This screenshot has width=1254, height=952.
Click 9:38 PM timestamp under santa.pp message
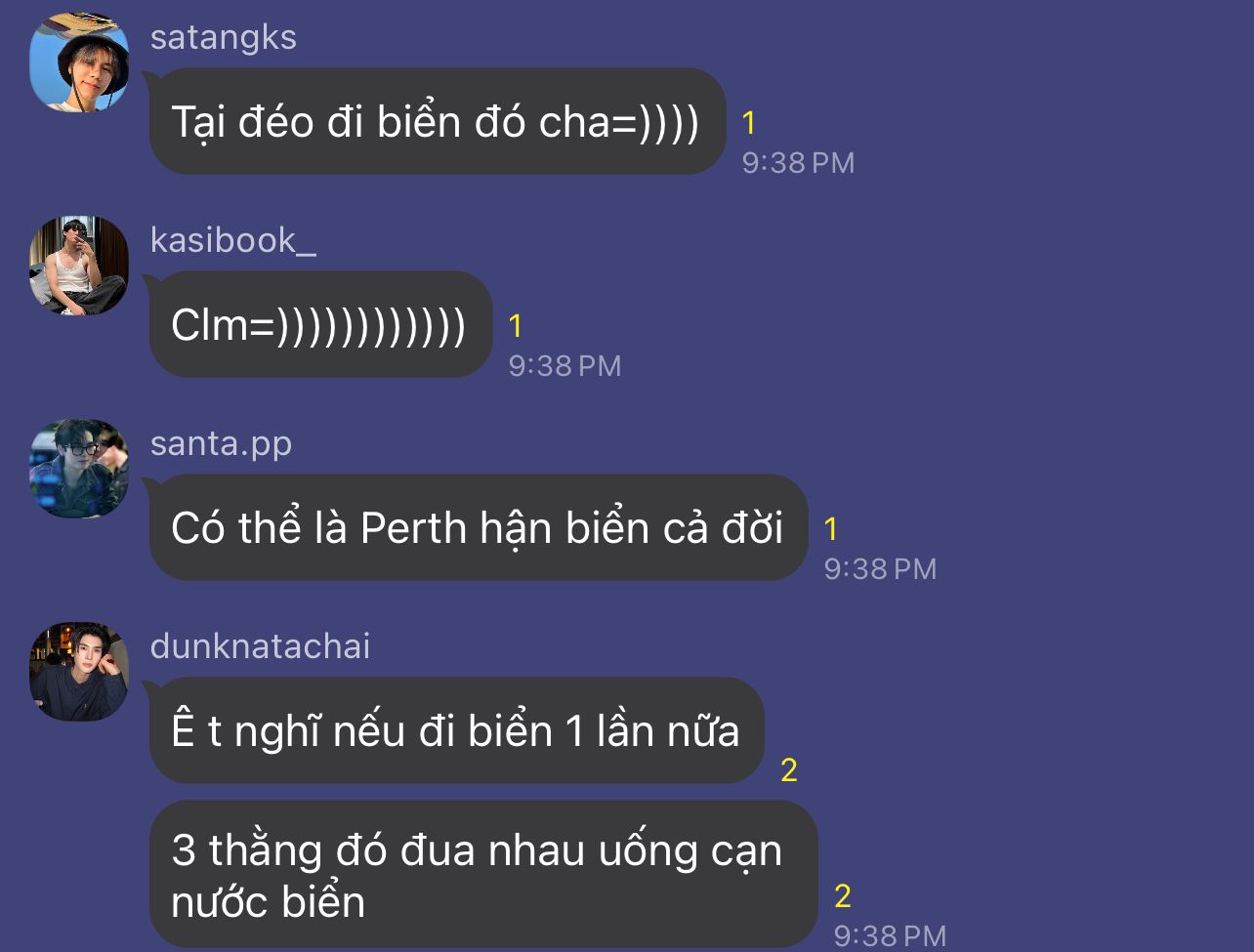(x=880, y=569)
